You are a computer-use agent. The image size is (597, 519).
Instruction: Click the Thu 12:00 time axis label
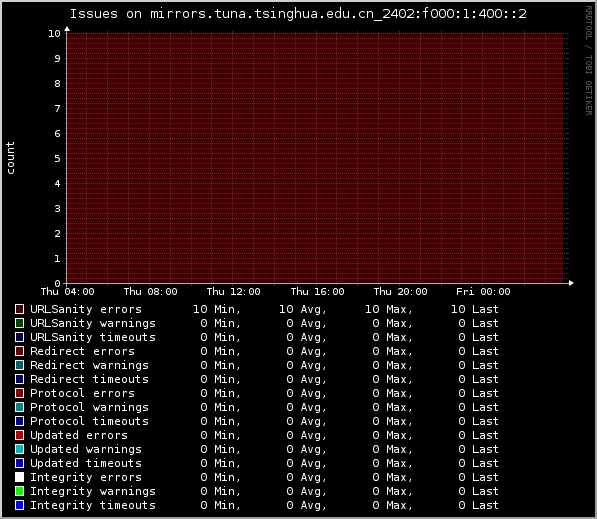click(x=233, y=292)
